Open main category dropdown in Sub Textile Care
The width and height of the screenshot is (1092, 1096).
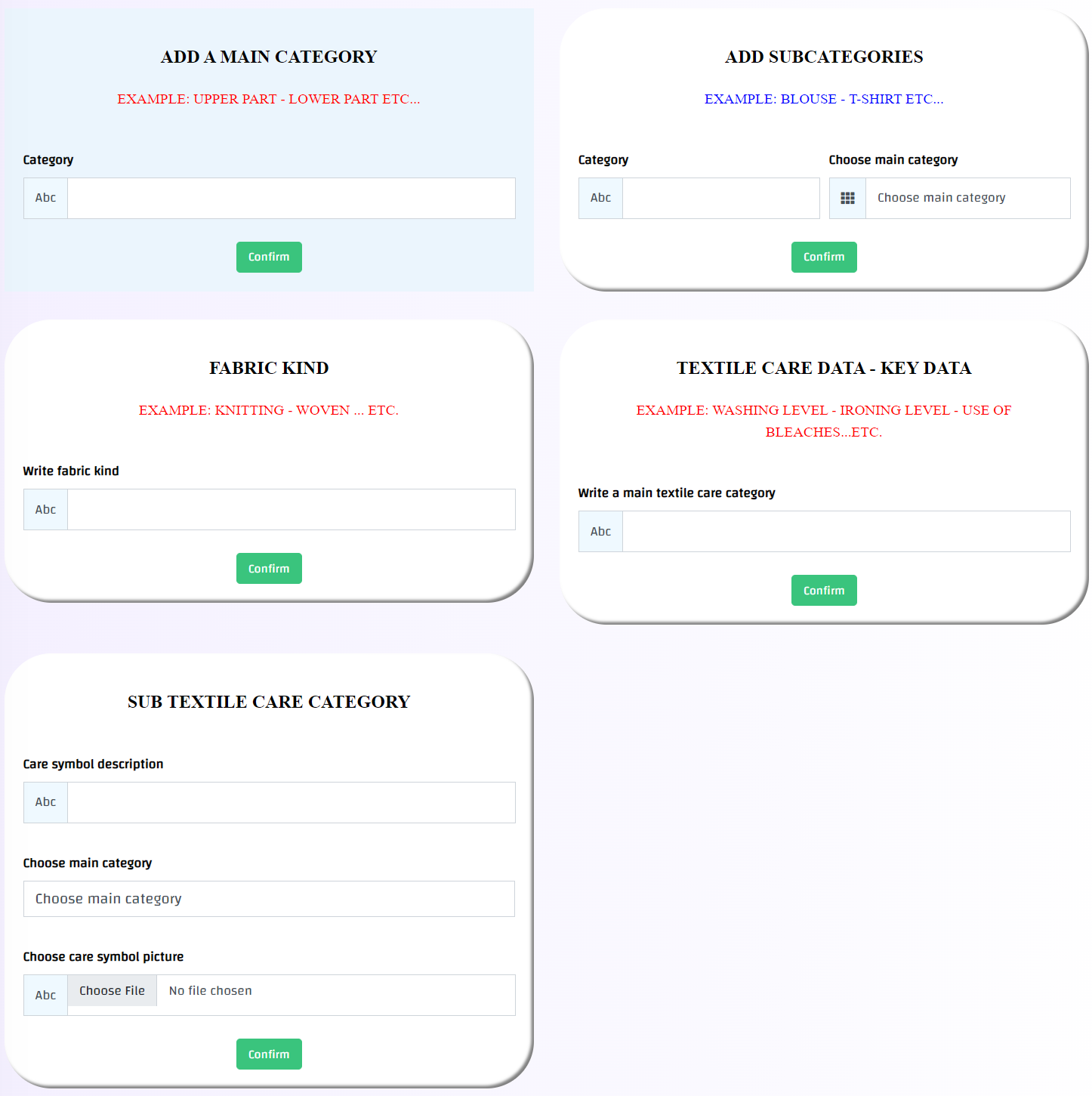(x=269, y=899)
